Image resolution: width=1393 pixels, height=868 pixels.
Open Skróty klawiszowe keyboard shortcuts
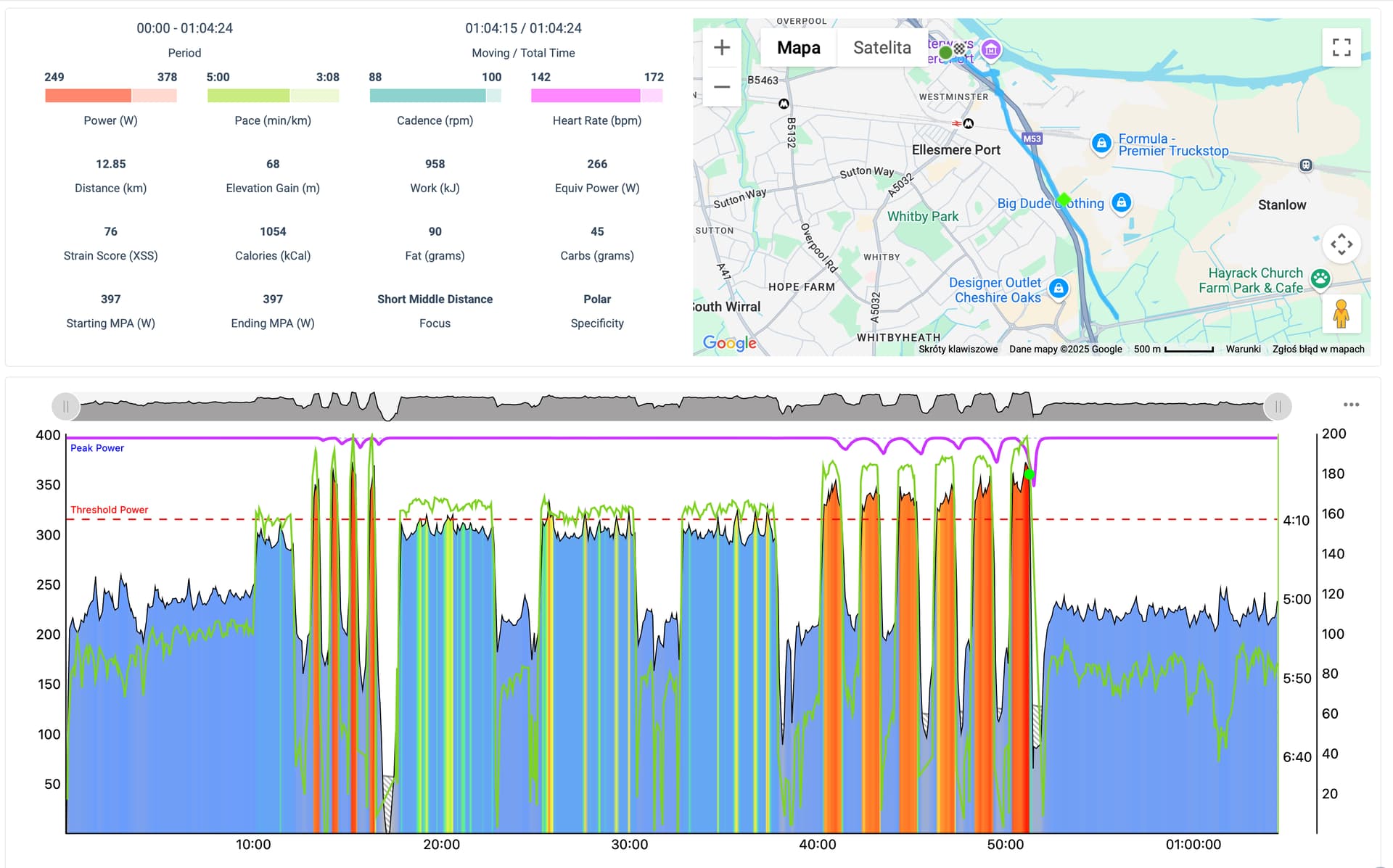pos(958,349)
